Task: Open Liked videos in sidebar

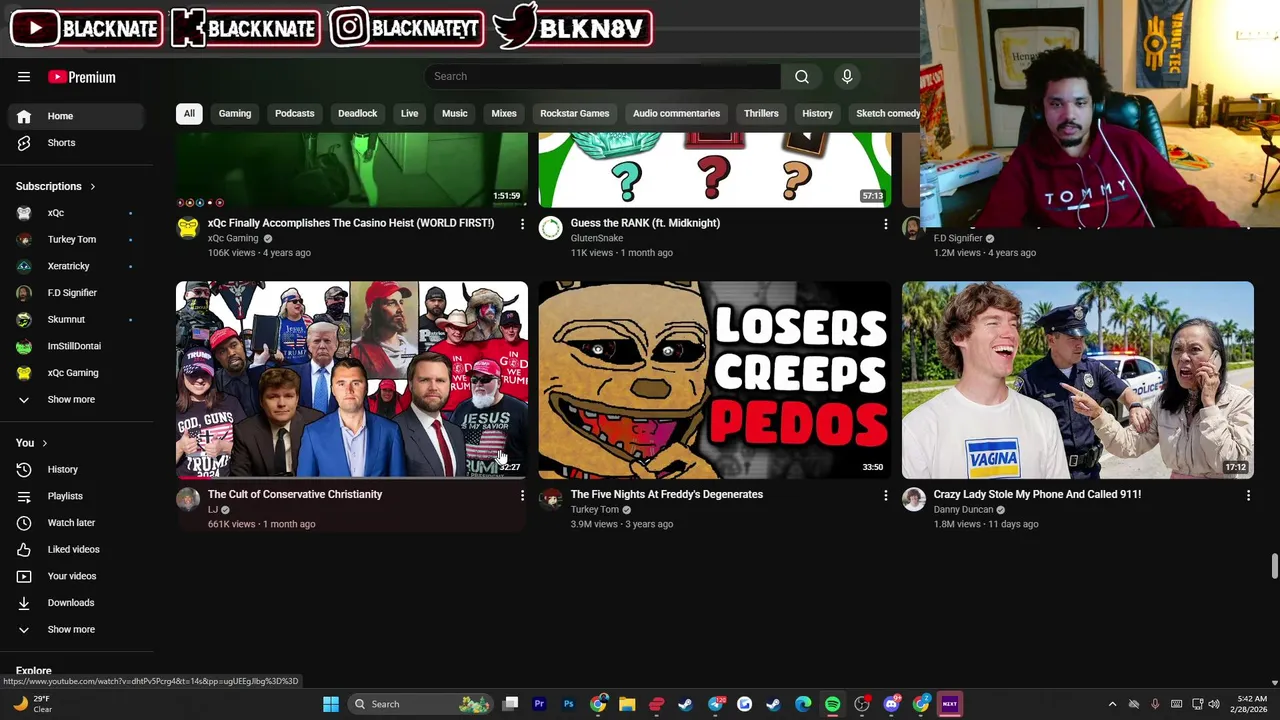Action: coord(77,550)
